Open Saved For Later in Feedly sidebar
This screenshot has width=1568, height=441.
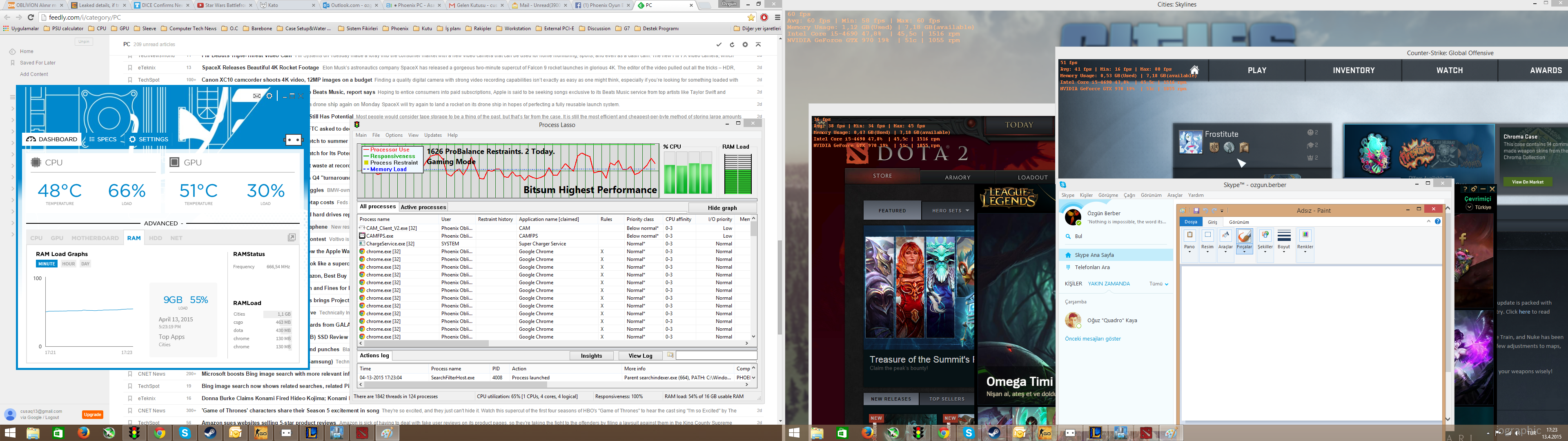point(38,63)
